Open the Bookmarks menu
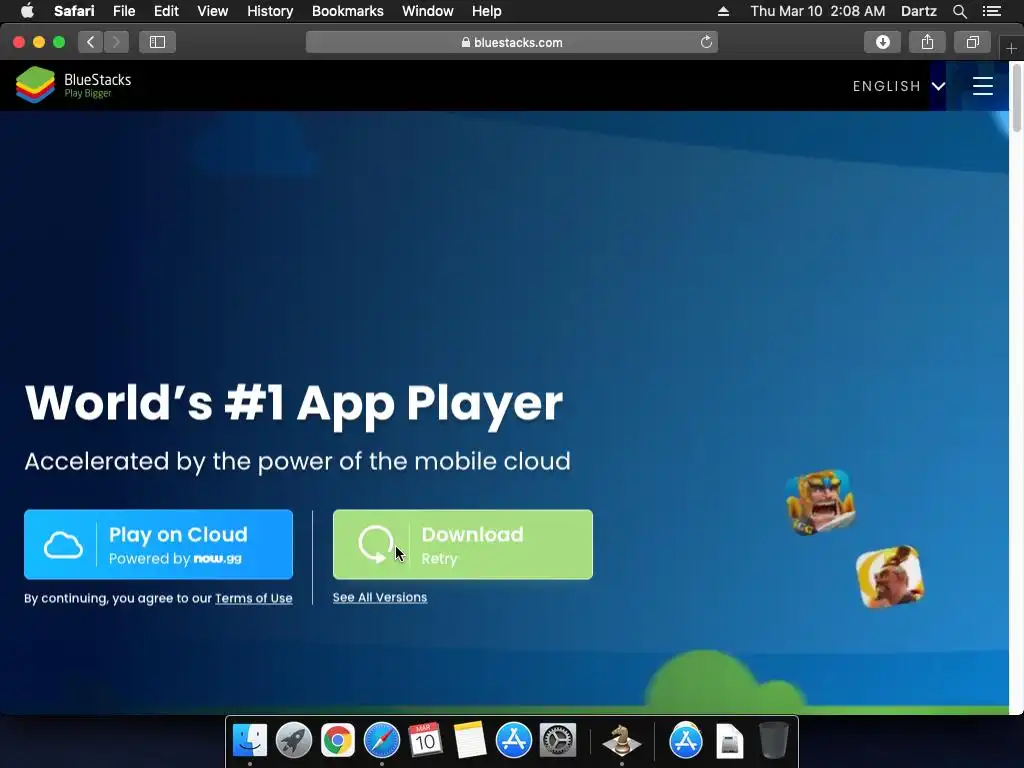 pyautogui.click(x=347, y=10)
